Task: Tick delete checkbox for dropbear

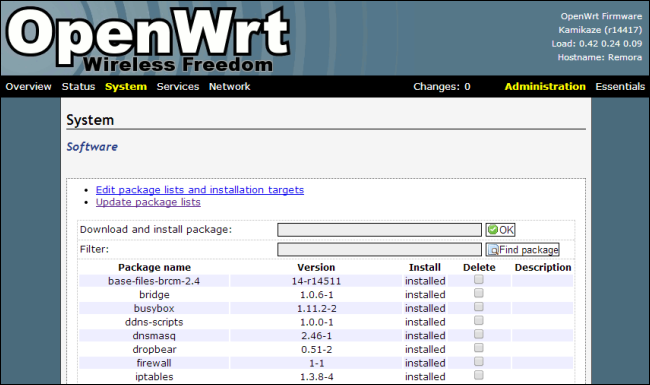Action: (x=479, y=348)
